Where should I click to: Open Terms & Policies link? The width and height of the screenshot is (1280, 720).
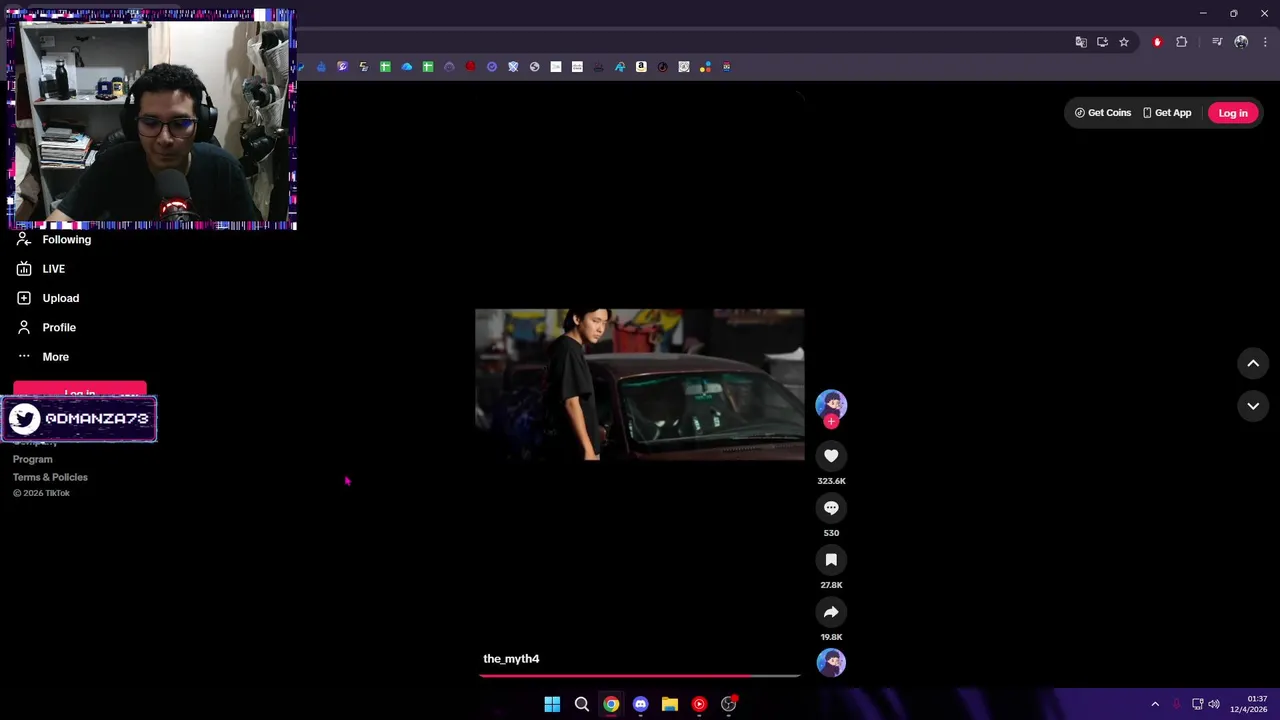50,477
